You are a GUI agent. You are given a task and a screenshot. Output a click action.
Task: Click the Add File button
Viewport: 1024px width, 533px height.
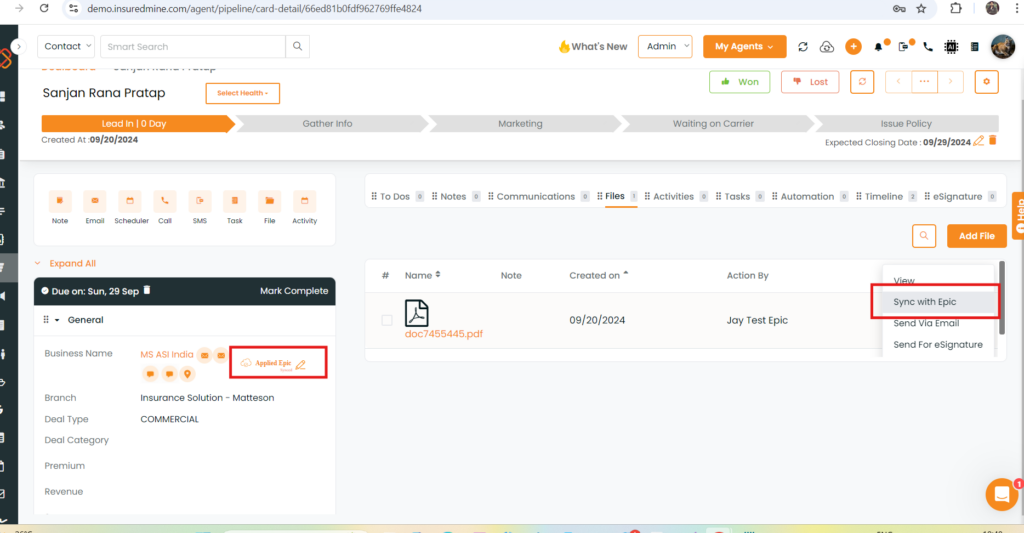tap(976, 236)
